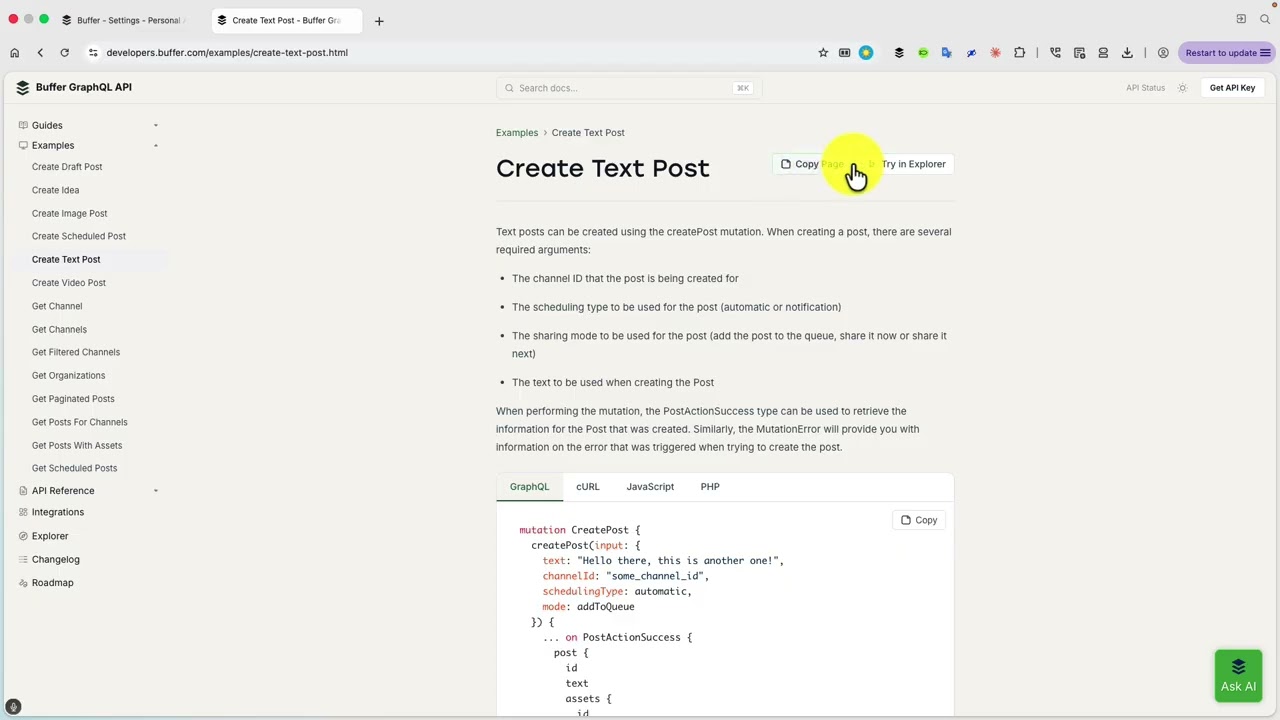Open a new browser tab
Image resolution: width=1280 pixels, height=720 pixels.
379,20
